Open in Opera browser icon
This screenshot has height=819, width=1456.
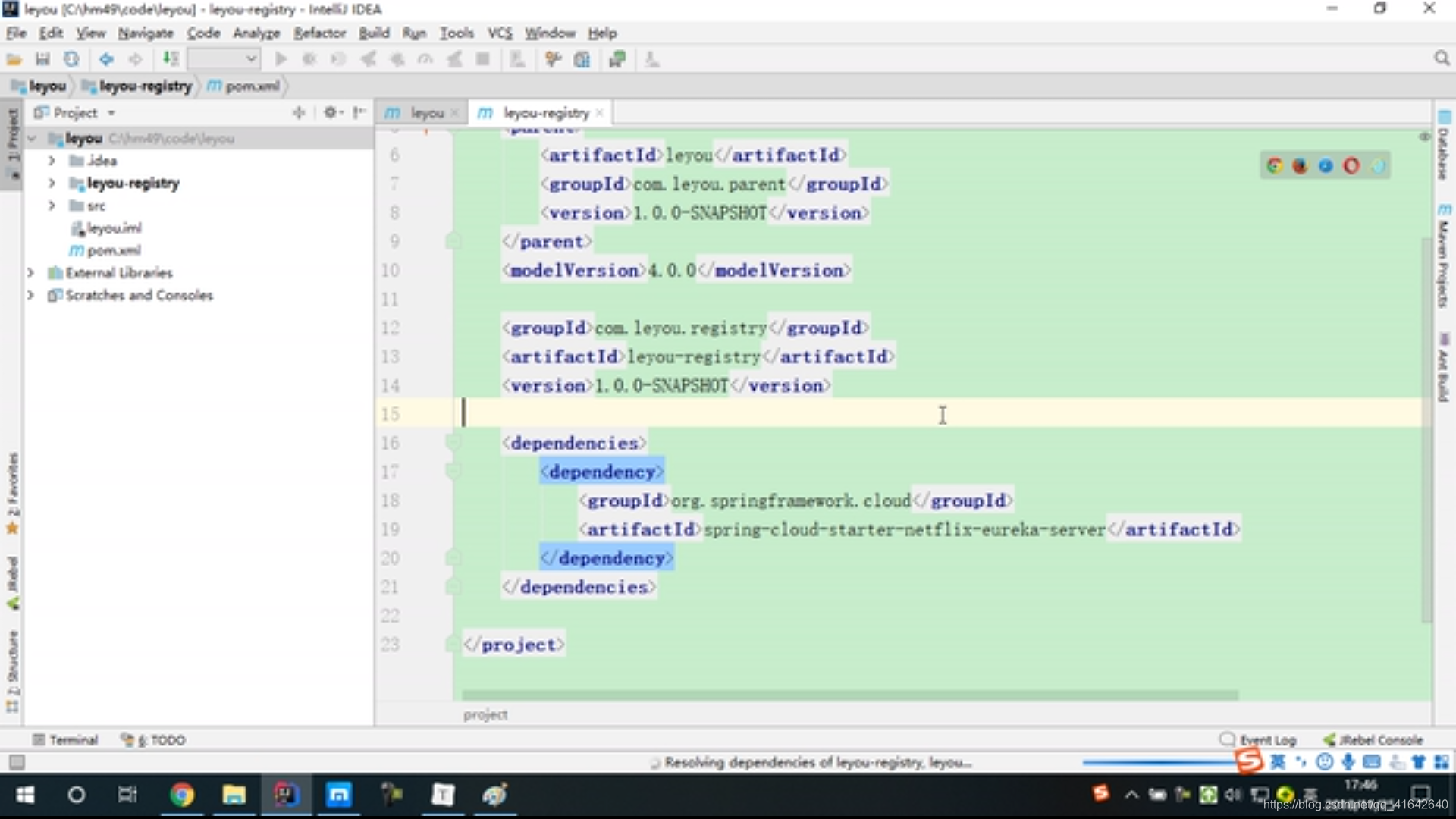(1351, 165)
